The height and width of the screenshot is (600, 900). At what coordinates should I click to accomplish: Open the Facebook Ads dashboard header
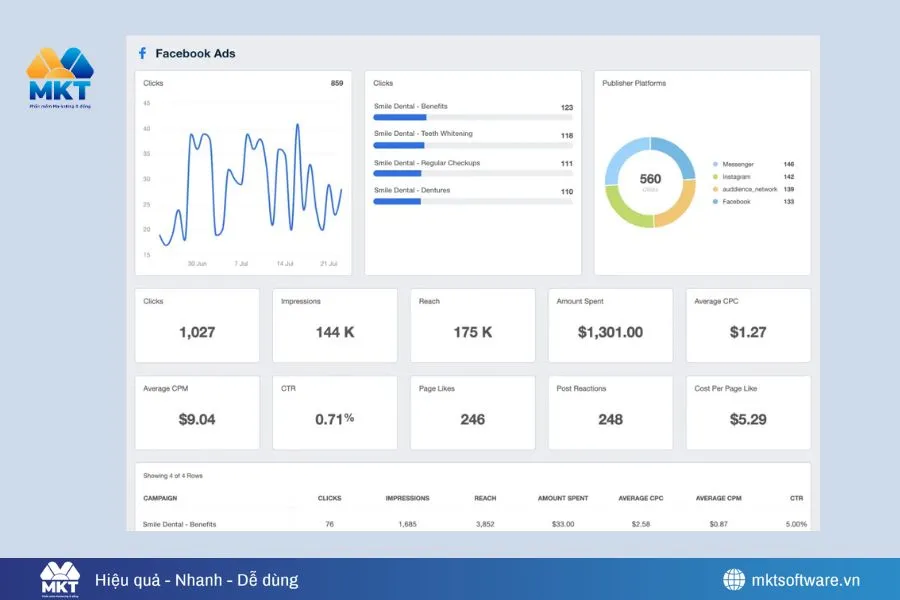197,53
